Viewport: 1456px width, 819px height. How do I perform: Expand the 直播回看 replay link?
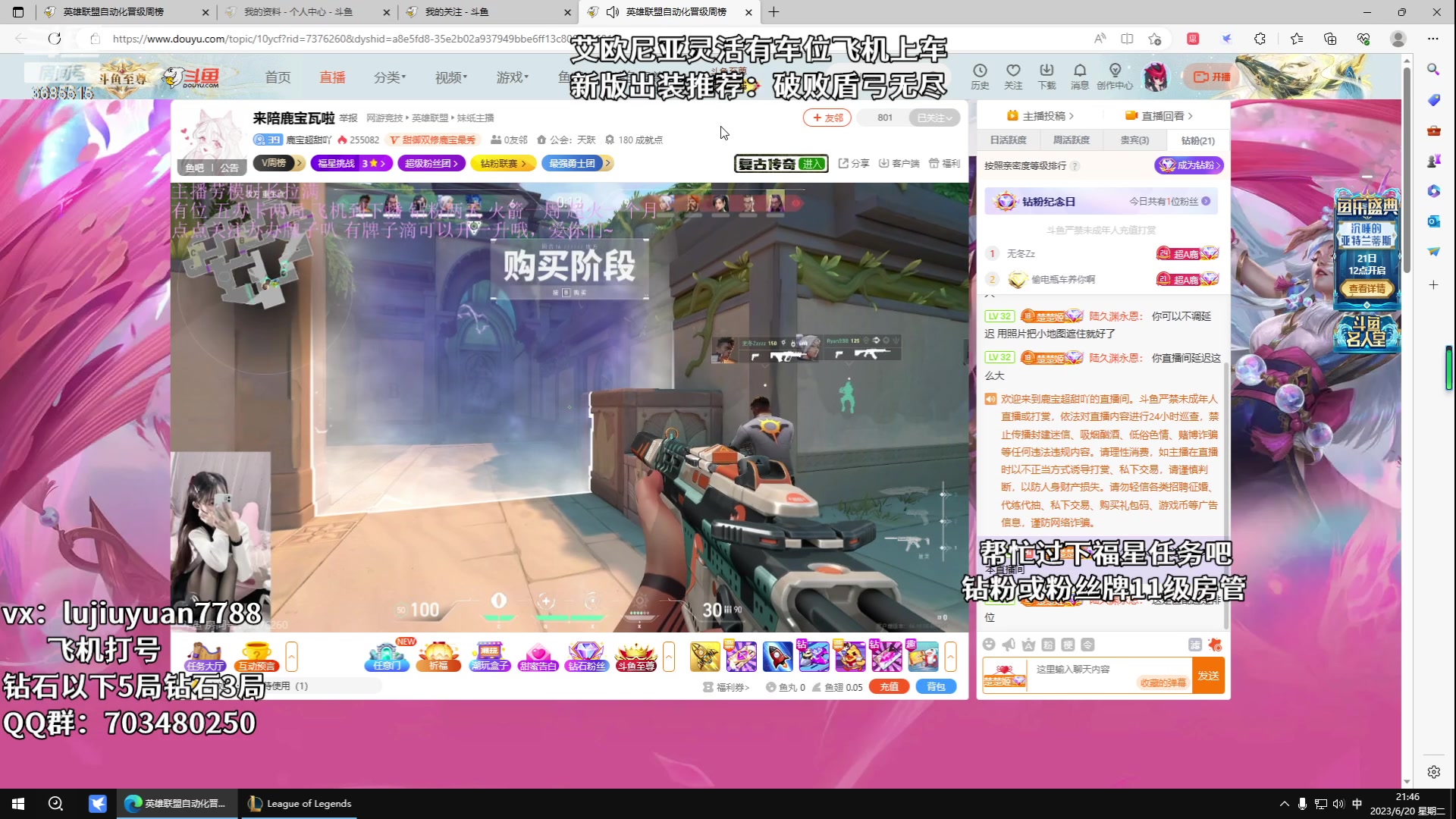1159,116
